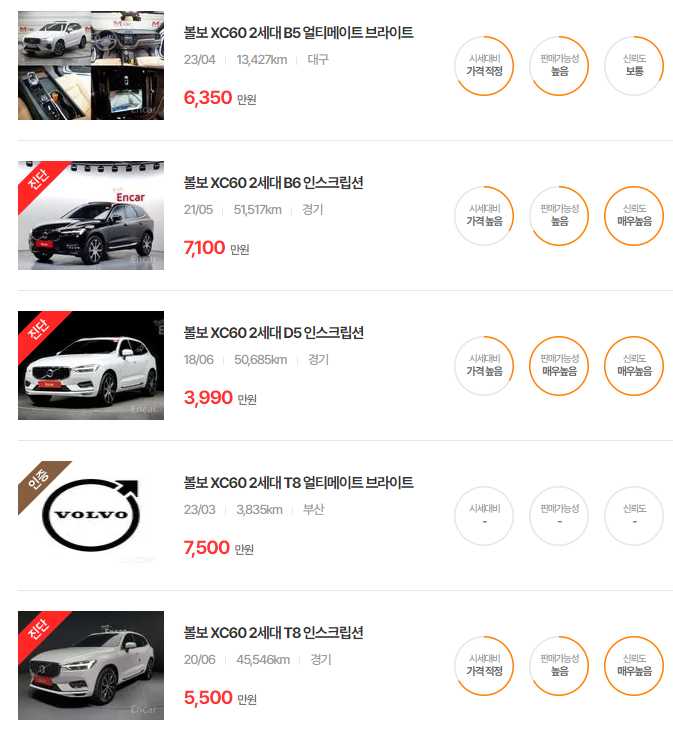Image resolution: width=673 pixels, height=732 pixels.
Task: Click the 신뢰도 보통 gauge of the B5 listing
Action: tap(634, 66)
